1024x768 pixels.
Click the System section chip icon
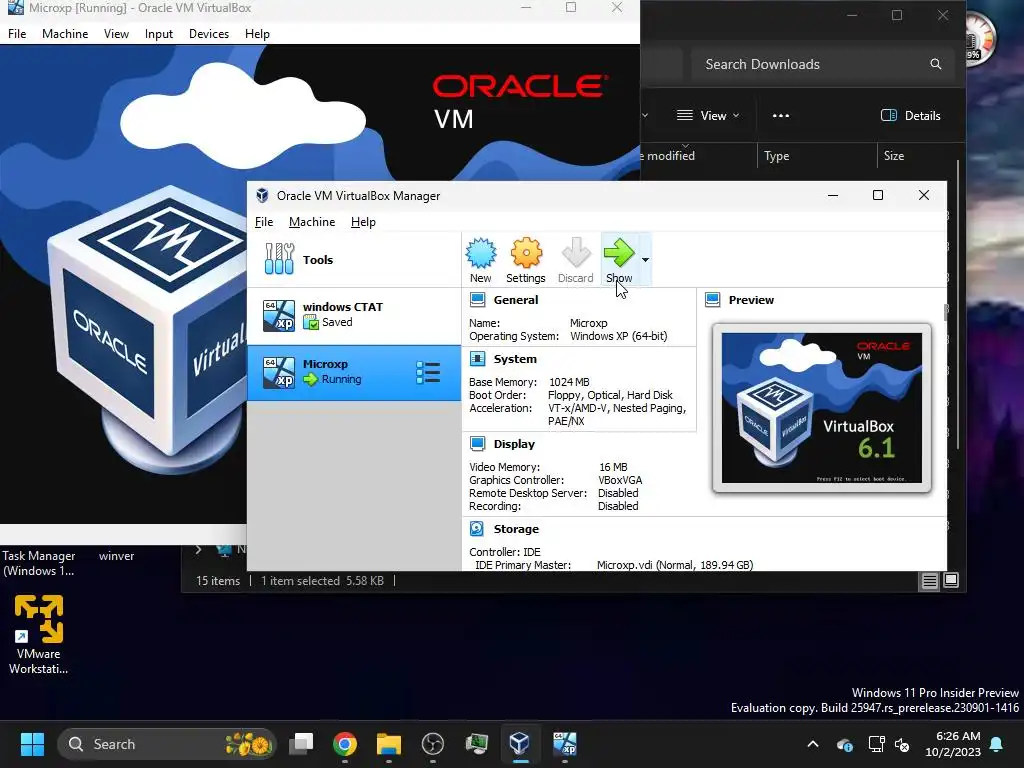pos(477,359)
